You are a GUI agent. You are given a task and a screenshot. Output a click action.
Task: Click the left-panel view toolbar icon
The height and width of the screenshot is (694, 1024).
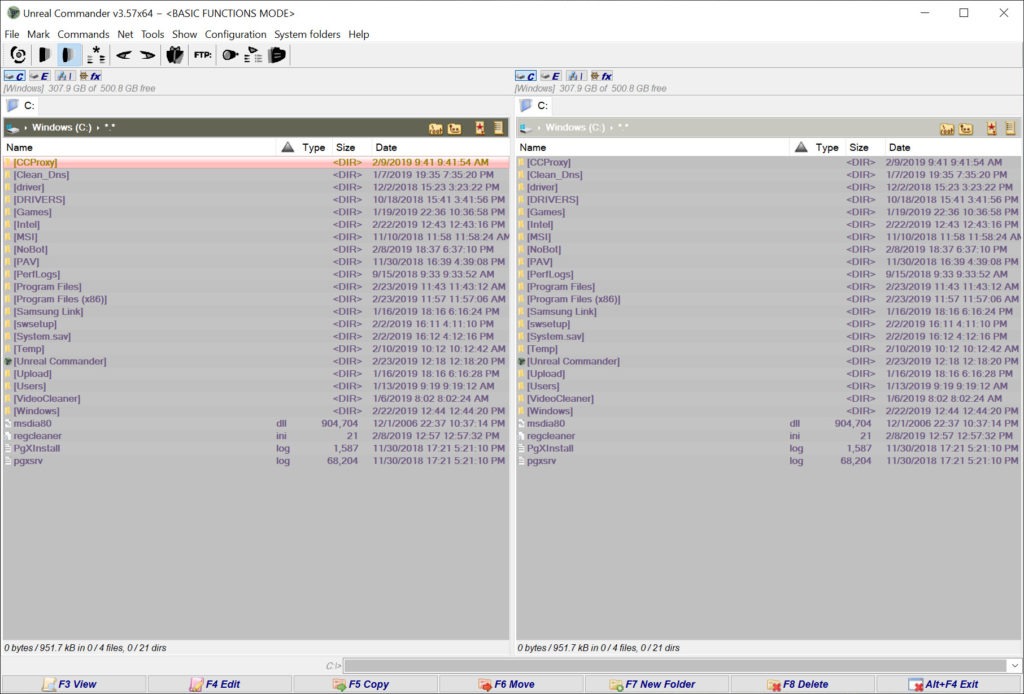pyautogui.click(x=44, y=55)
